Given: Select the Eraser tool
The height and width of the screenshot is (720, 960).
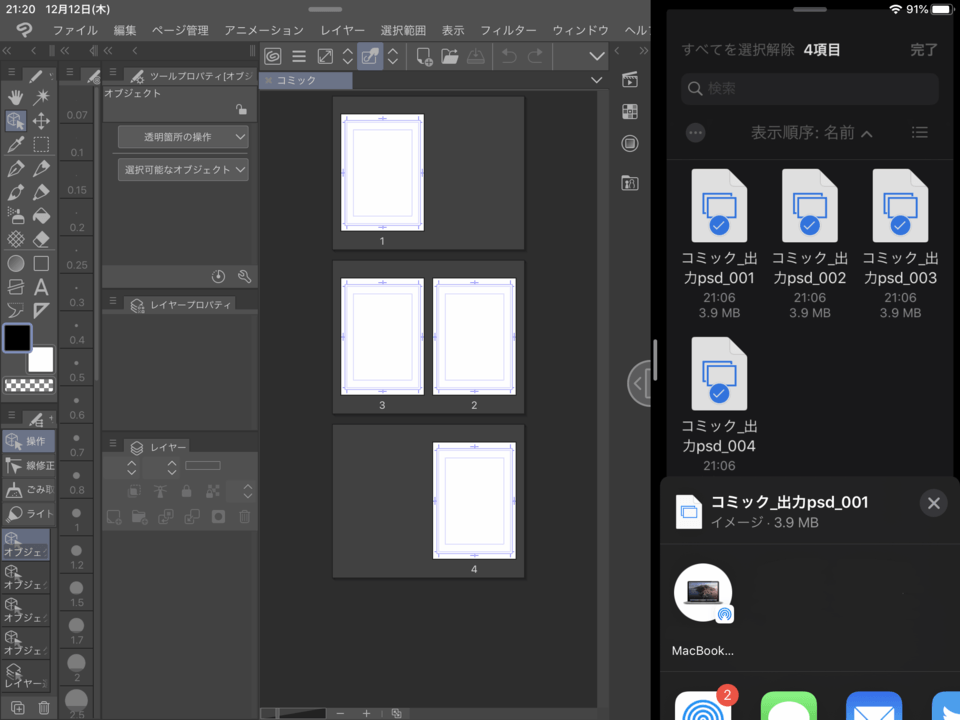Looking at the screenshot, I should point(41,240).
